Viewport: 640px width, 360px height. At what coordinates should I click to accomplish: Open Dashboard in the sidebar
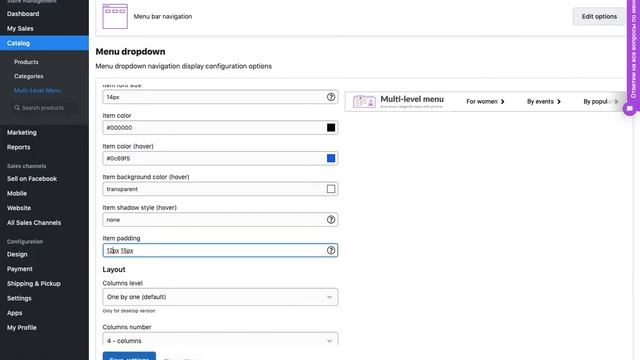[23, 14]
